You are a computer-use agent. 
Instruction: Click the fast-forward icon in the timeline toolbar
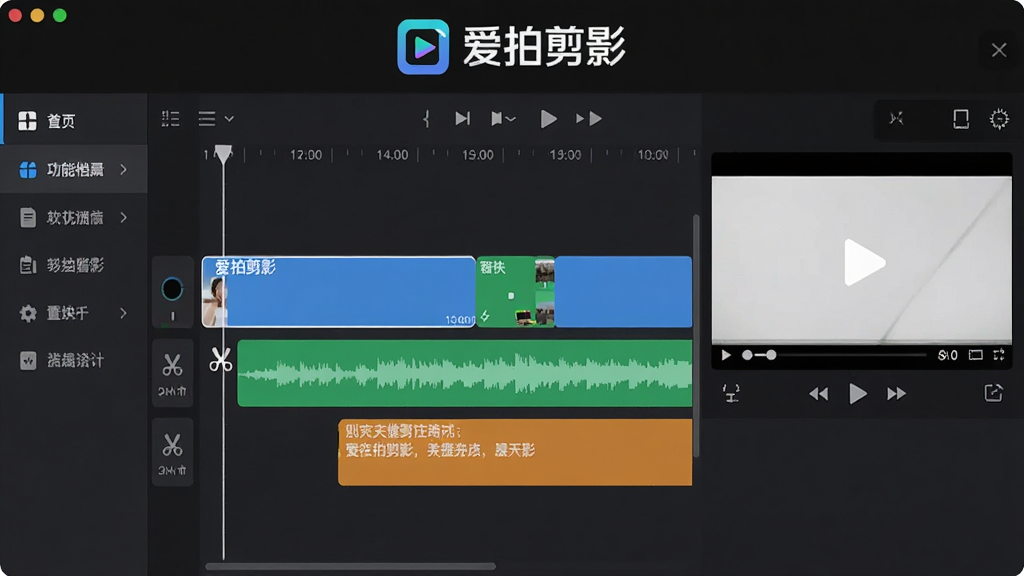tap(588, 118)
